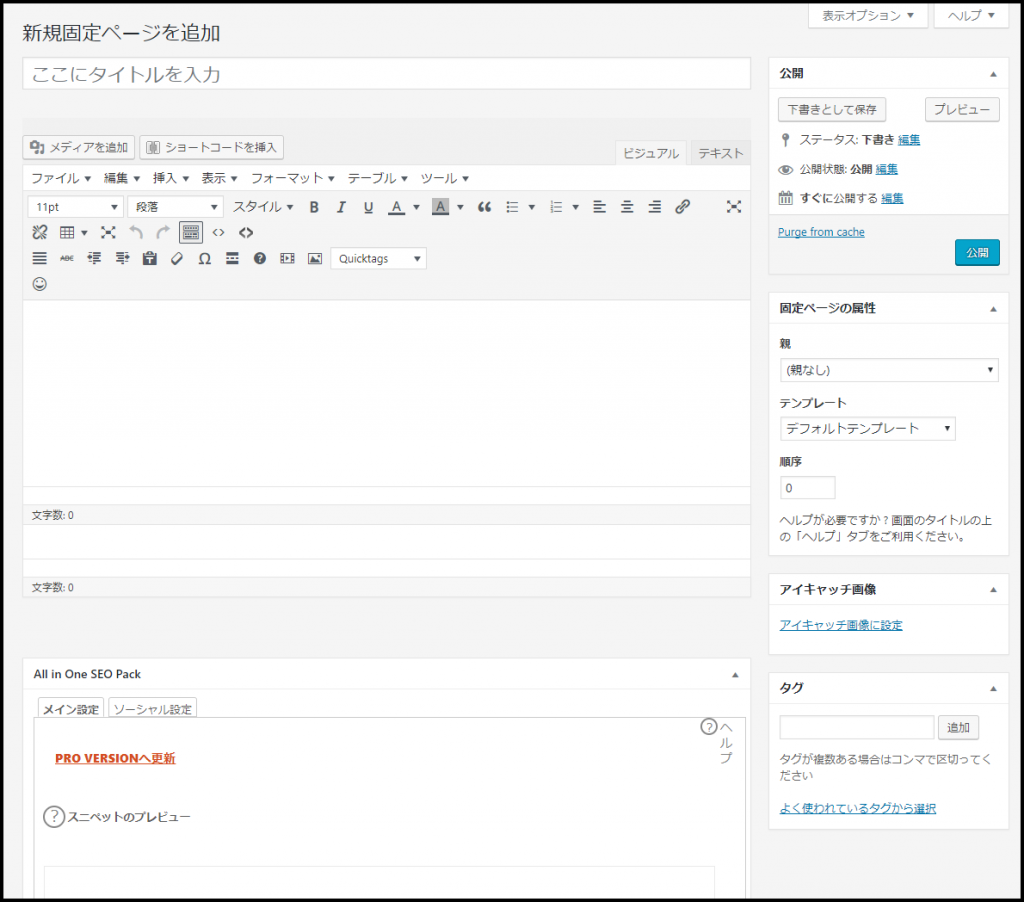Image resolution: width=1024 pixels, height=902 pixels.
Task: Switch to the テキスト editor tab
Action: 720,153
